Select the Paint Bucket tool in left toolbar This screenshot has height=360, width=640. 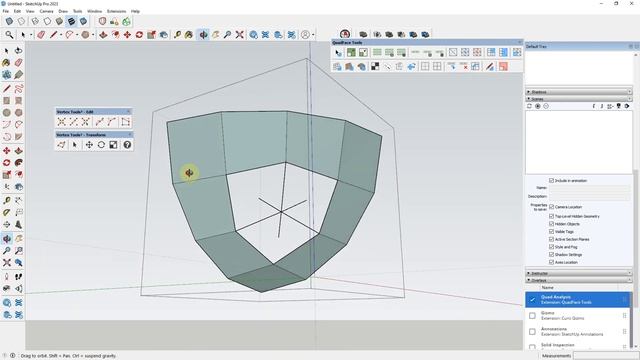(x=6, y=63)
